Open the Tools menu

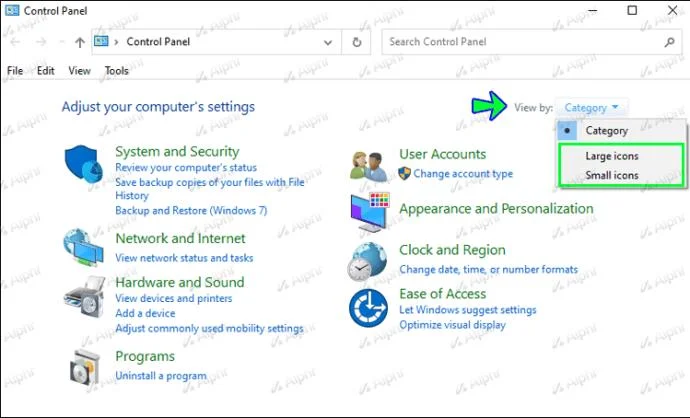pos(117,70)
